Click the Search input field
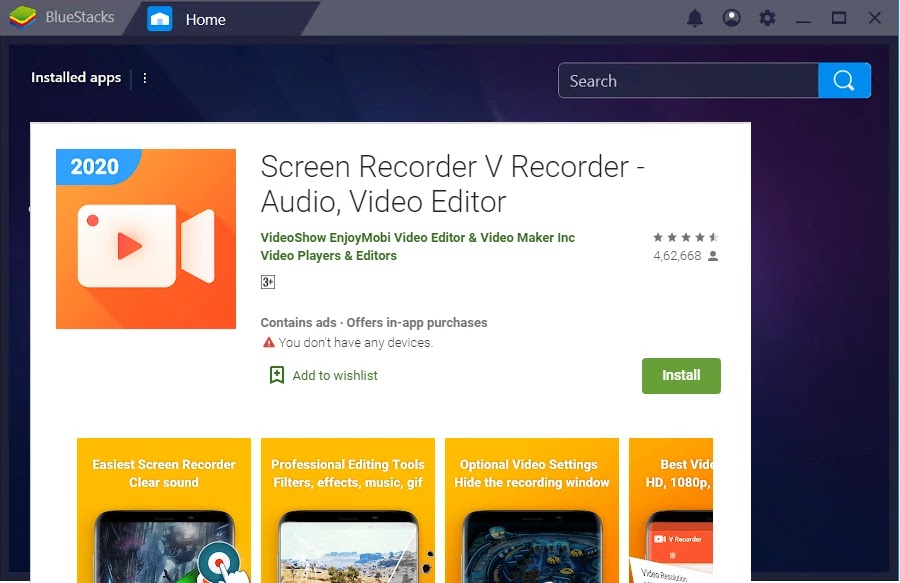900x583 pixels. click(688, 80)
